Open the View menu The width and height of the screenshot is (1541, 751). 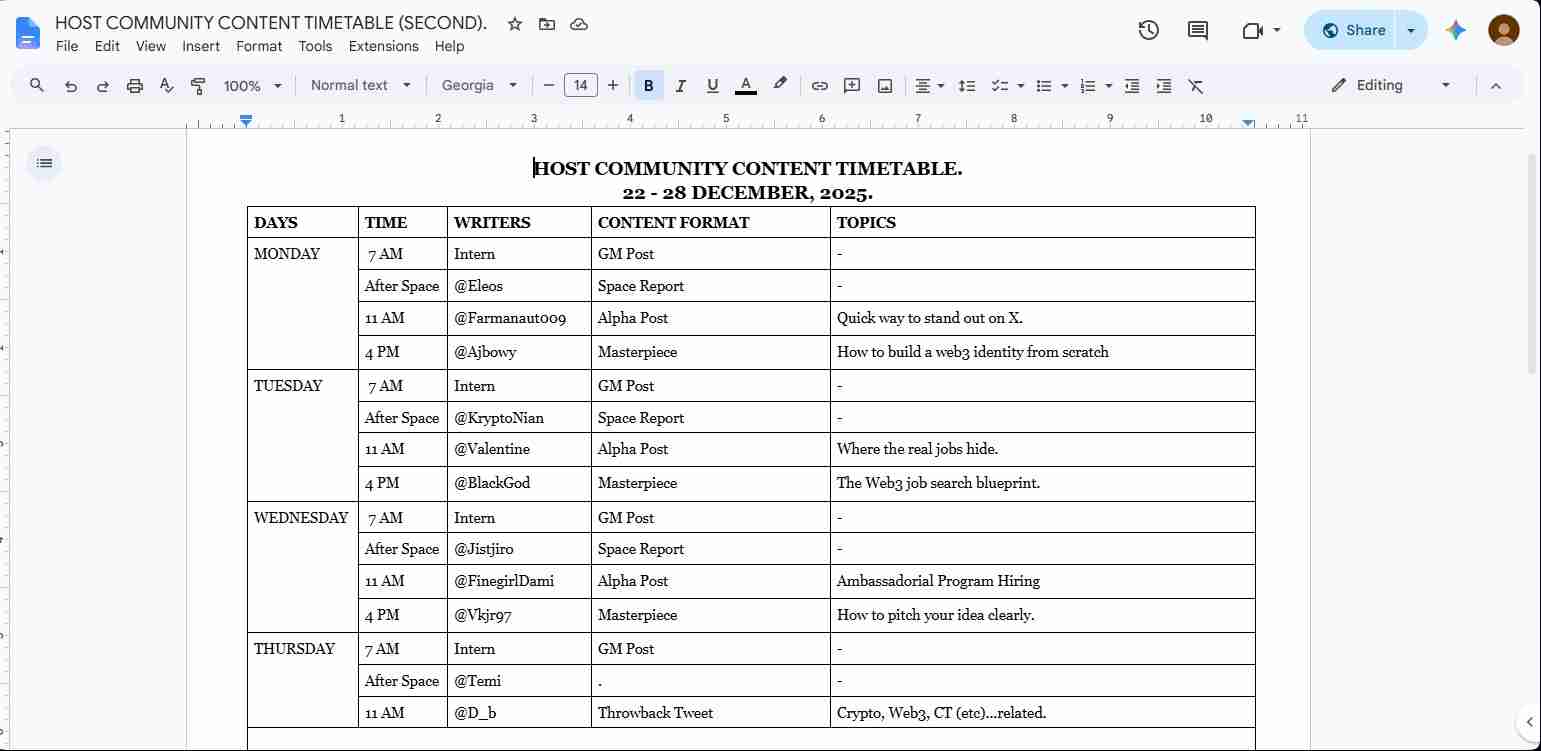[151, 46]
